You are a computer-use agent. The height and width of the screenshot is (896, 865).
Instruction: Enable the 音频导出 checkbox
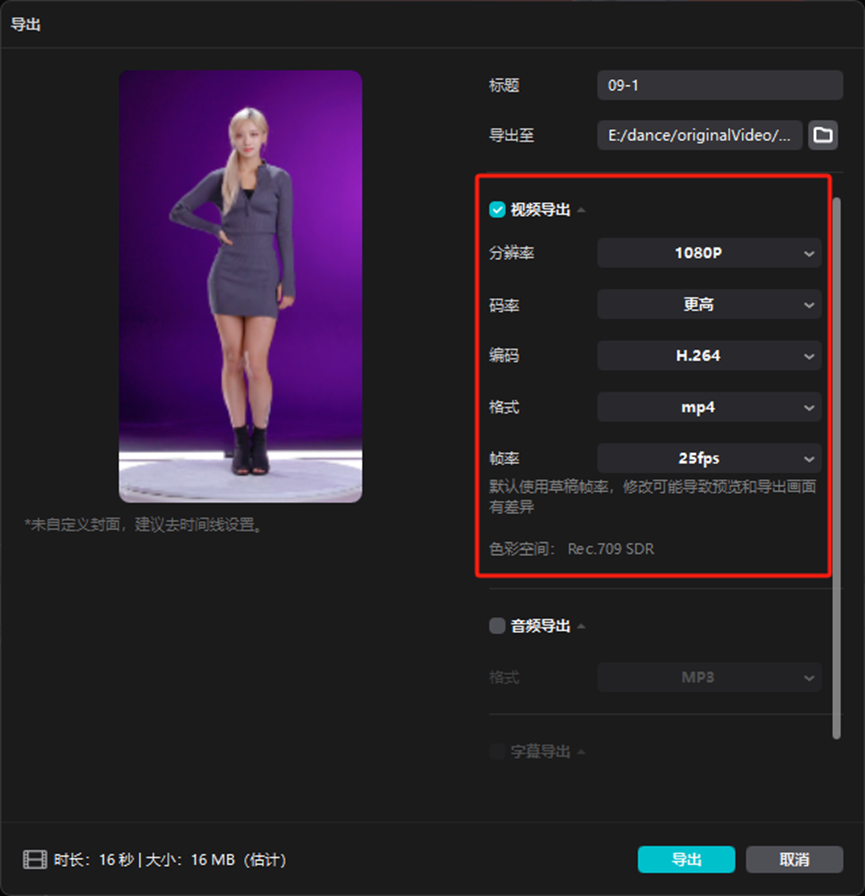pos(497,626)
